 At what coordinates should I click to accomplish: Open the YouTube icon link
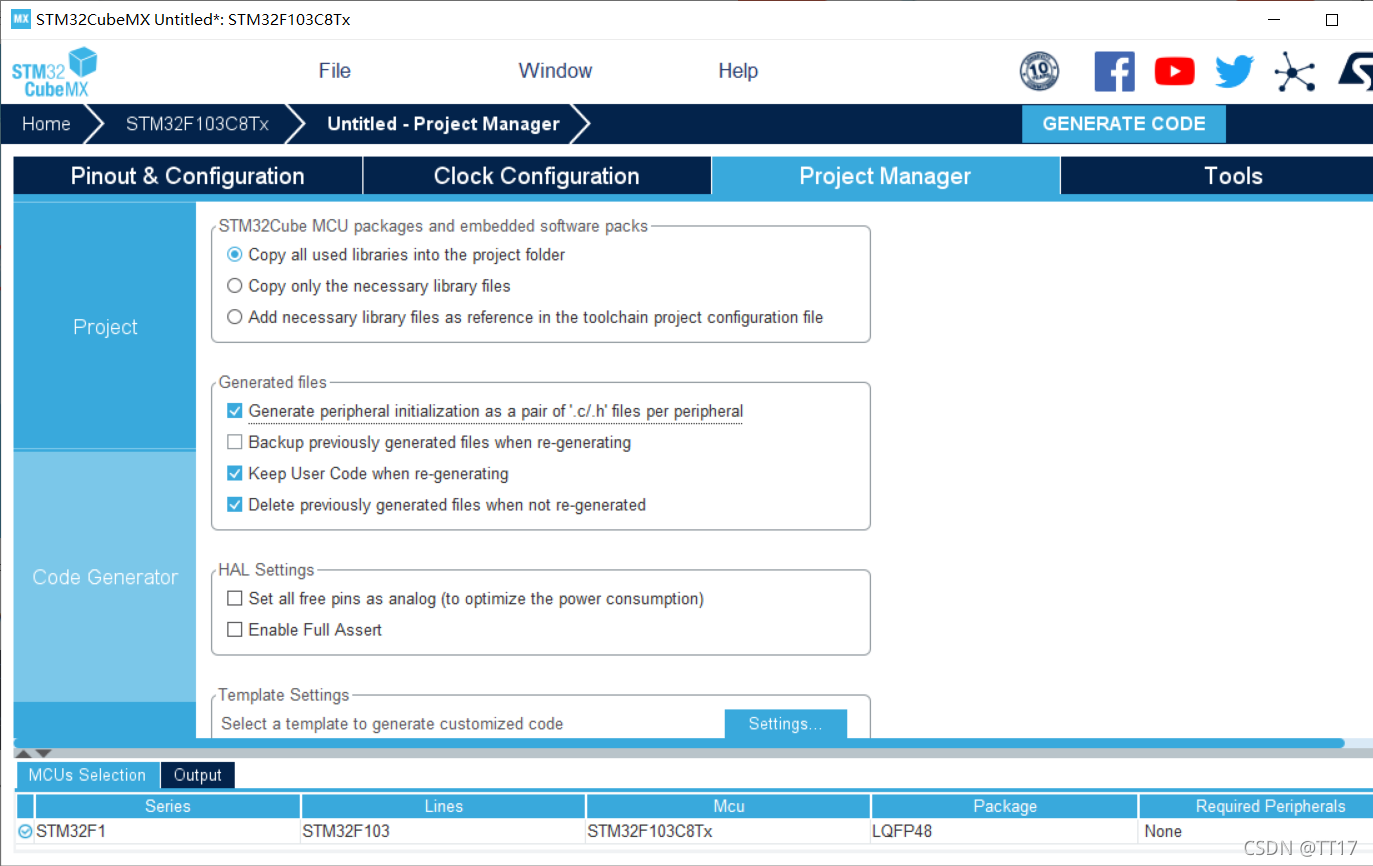(x=1174, y=71)
